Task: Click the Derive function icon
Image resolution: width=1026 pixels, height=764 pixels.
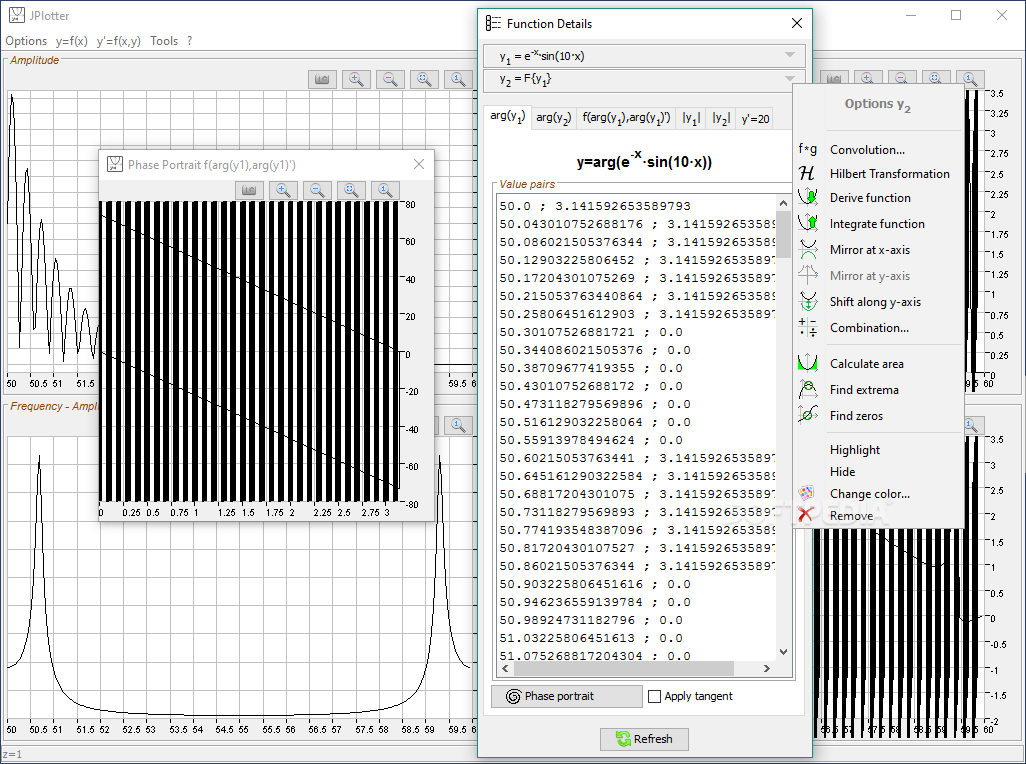Action: pyautogui.click(x=807, y=197)
